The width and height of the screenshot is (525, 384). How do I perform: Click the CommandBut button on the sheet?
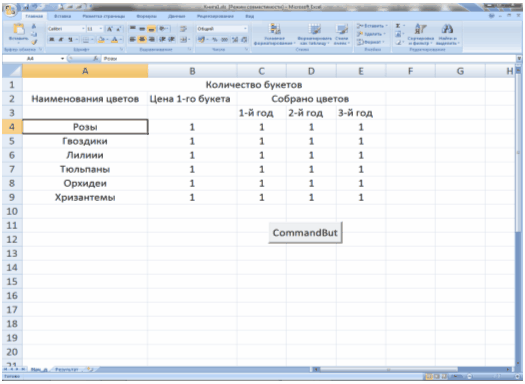[x=305, y=233]
